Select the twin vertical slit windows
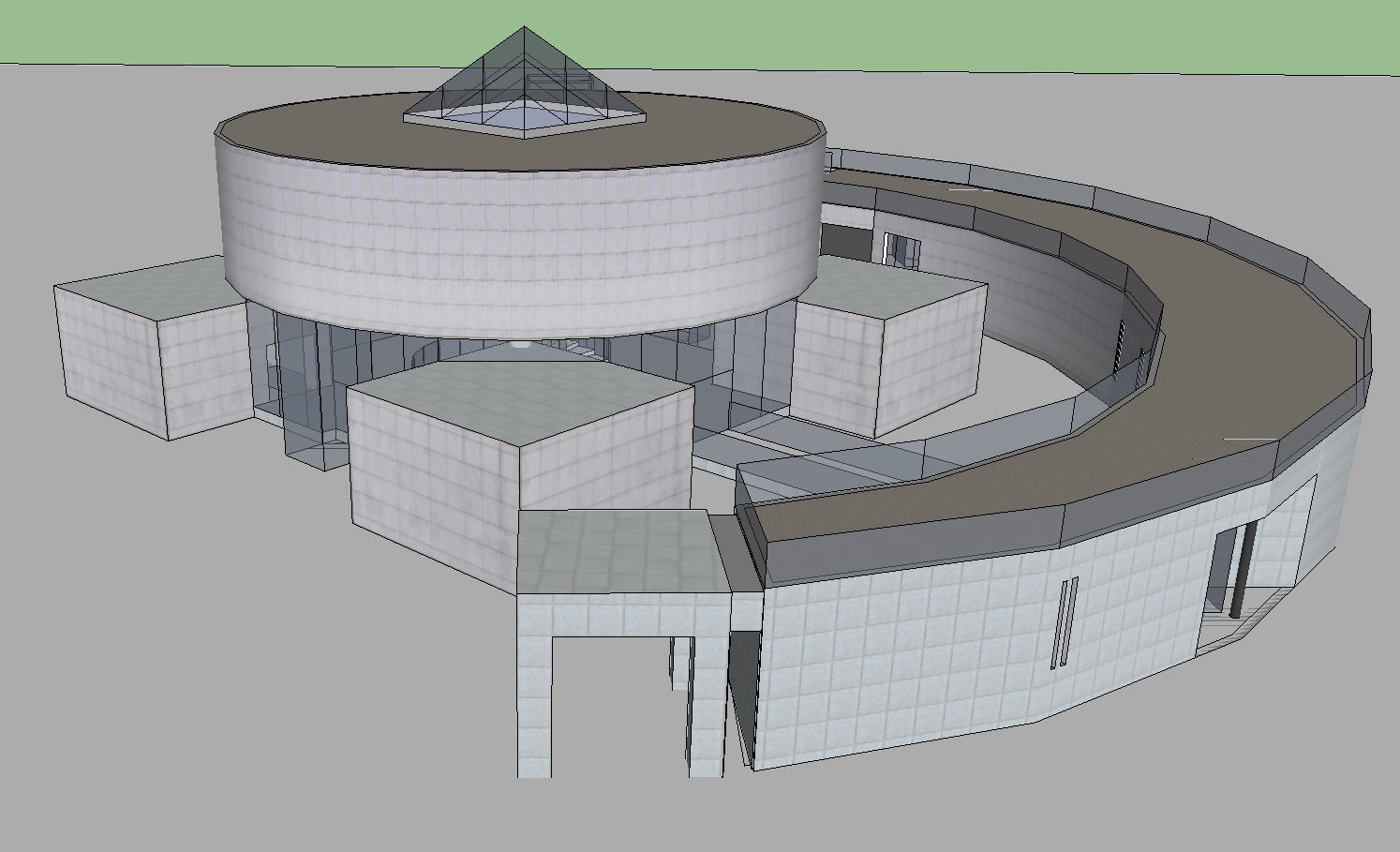This screenshot has width=1400, height=852. click(1065, 623)
